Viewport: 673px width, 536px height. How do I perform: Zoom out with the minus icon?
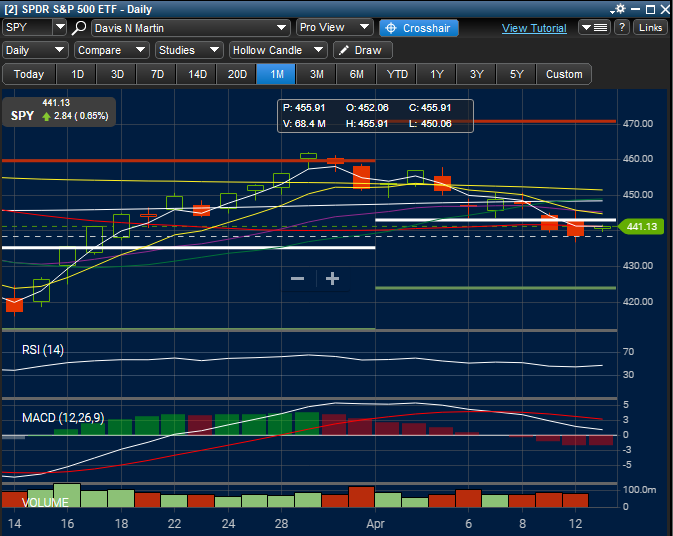pyautogui.click(x=297, y=279)
